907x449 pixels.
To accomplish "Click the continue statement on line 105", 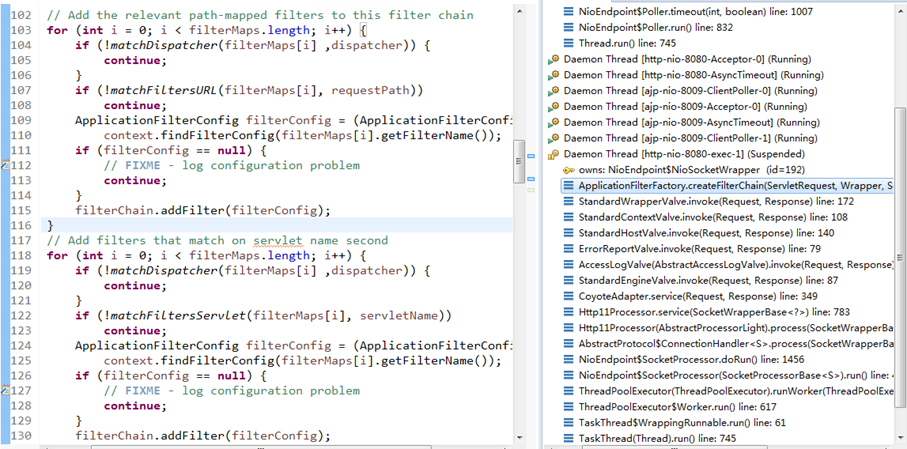I will point(135,60).
